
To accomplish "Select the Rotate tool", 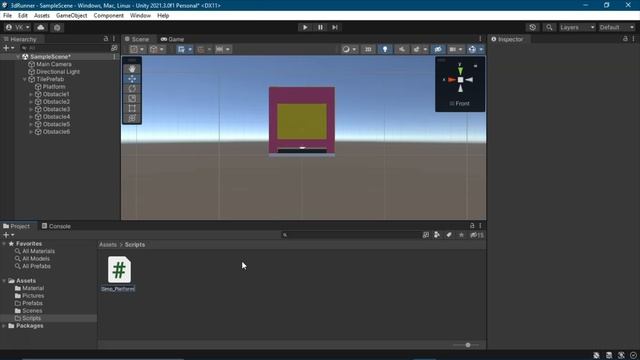I will pos(132,89).
